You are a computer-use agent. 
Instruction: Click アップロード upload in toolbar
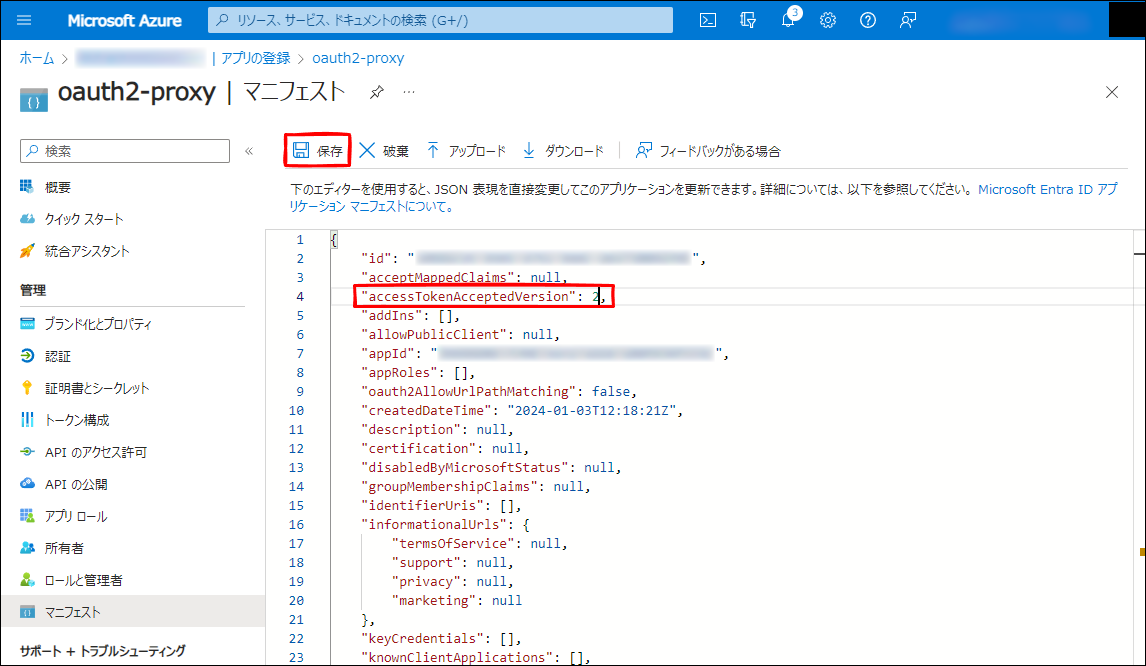[x=466, y=151]
